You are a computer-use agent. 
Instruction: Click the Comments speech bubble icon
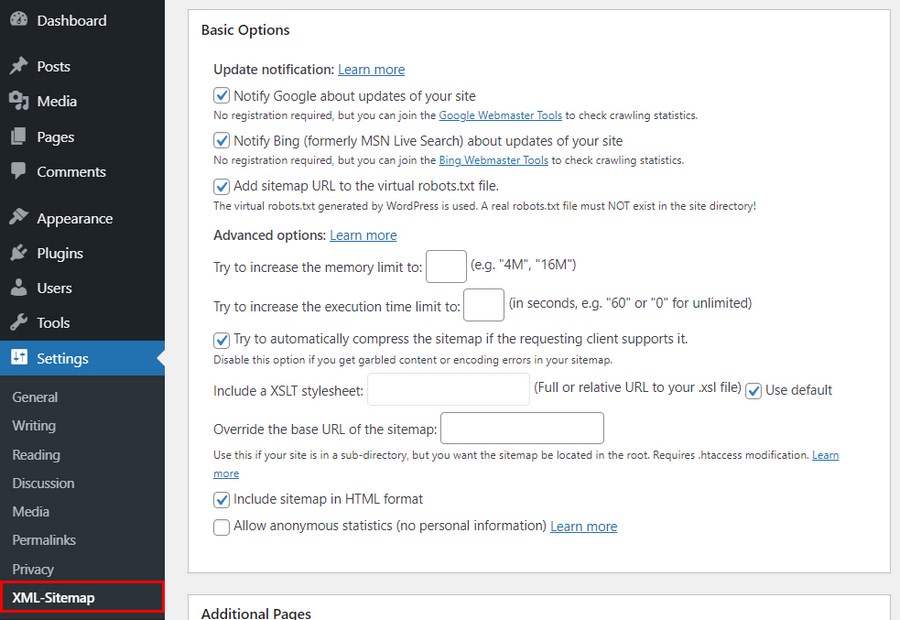pos(18,171)
